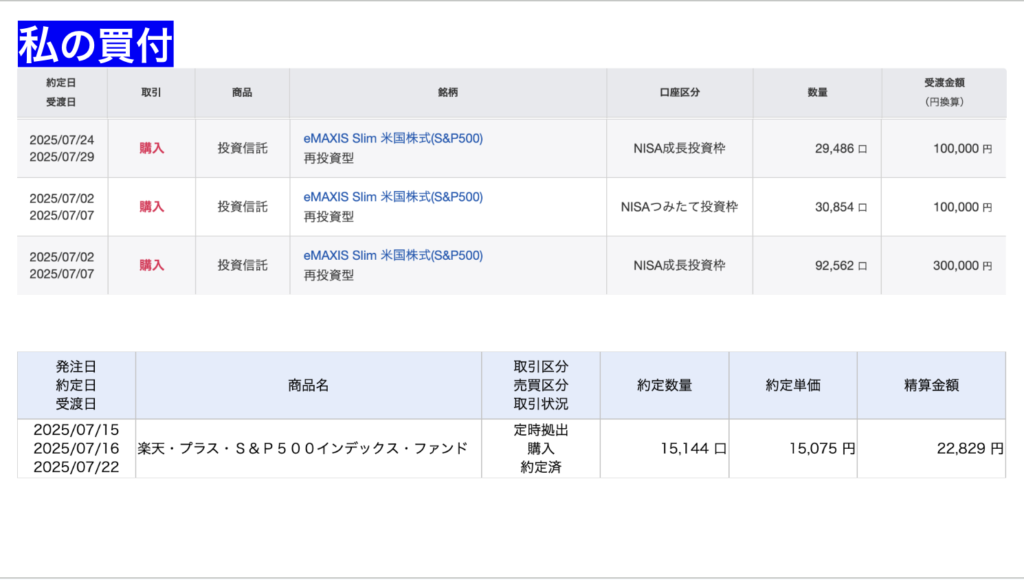Click 楽天・プラス・S&P500インデックス・ファンド
Viewport: 1024px width, 580px height.
pyautogui.click(x=303, y=448)
